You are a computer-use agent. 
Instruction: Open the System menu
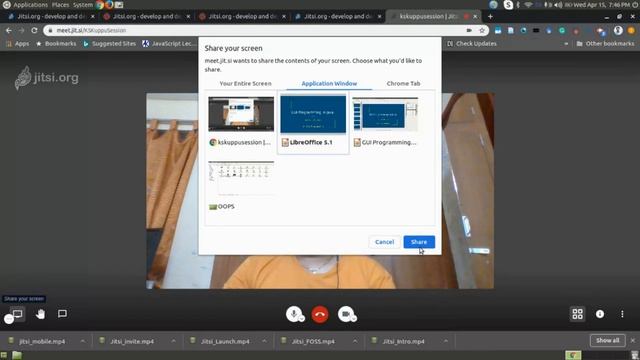(83, 4)
